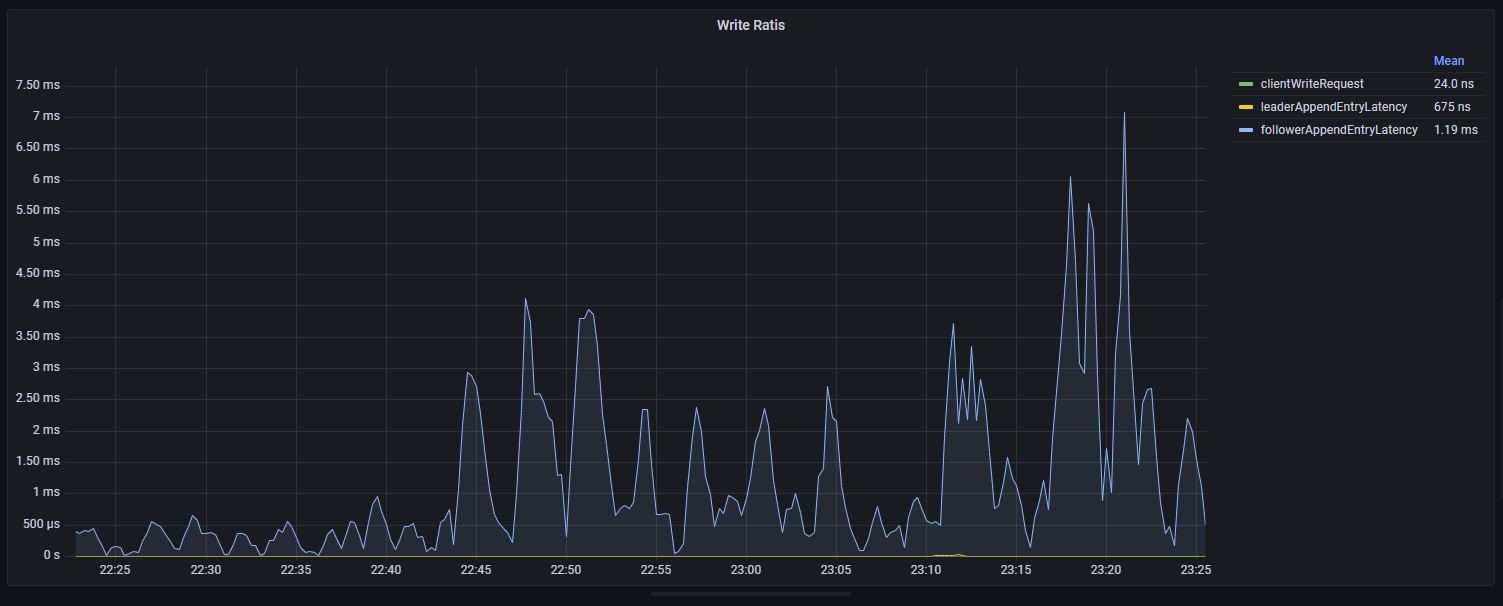Click the 500 µs y-axis label
The width and height of the screenshot is (1503, 606).
point(41,524)
